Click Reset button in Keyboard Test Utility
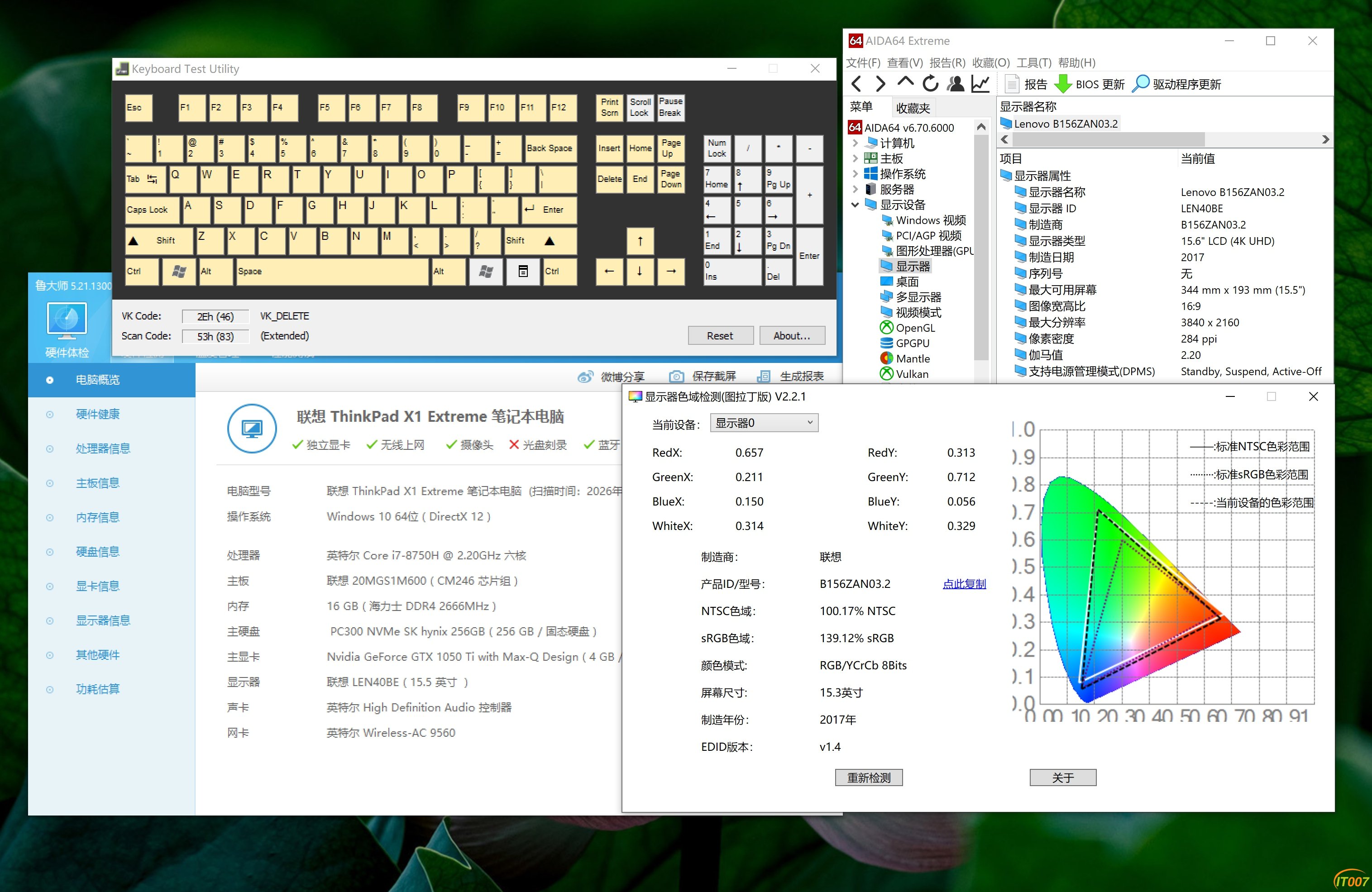The height and width of the screenshot is (892, 1372). coord(720,335)
